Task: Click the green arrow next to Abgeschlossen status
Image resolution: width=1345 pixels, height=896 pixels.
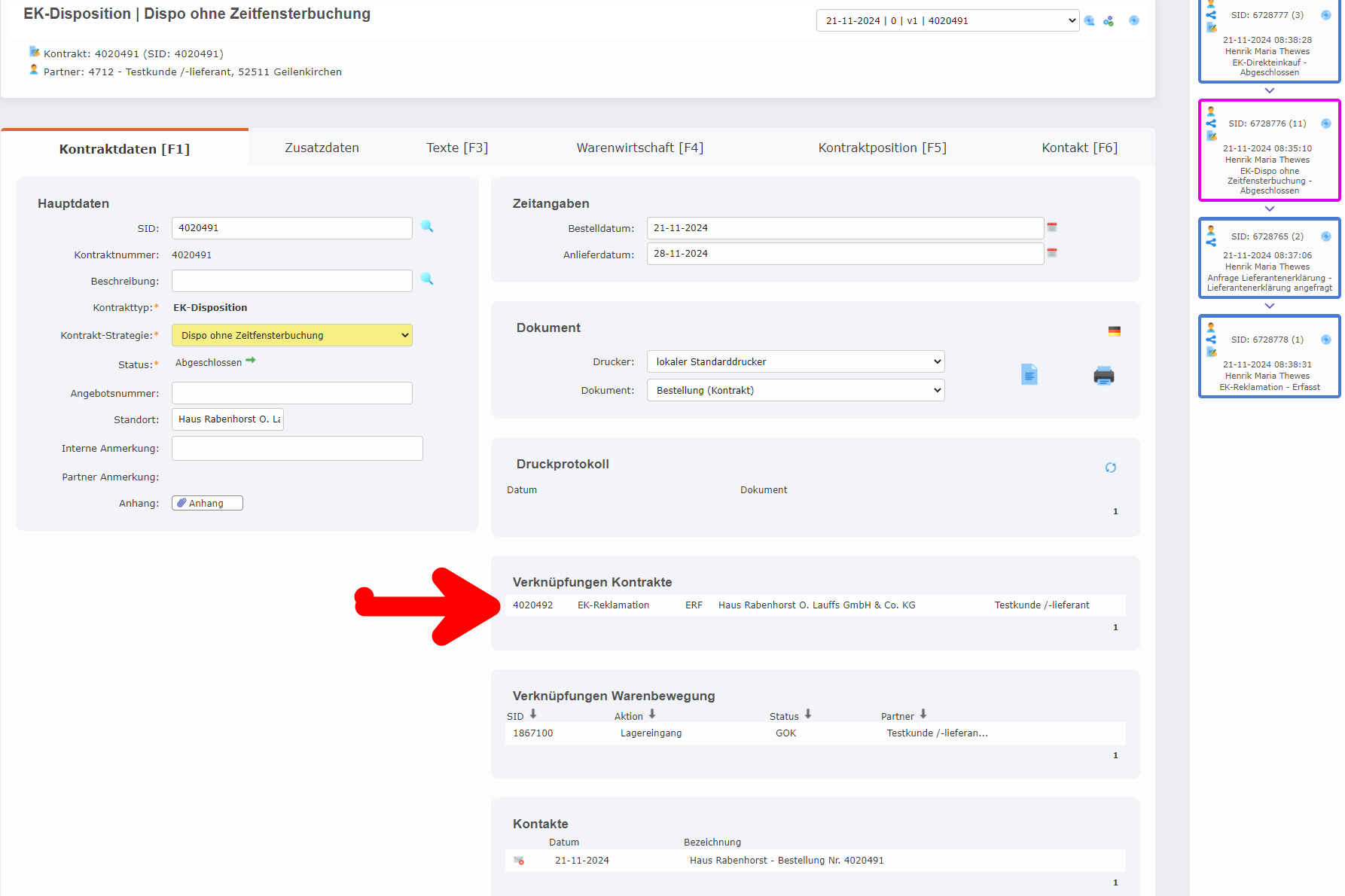Action: pos(252,361)
